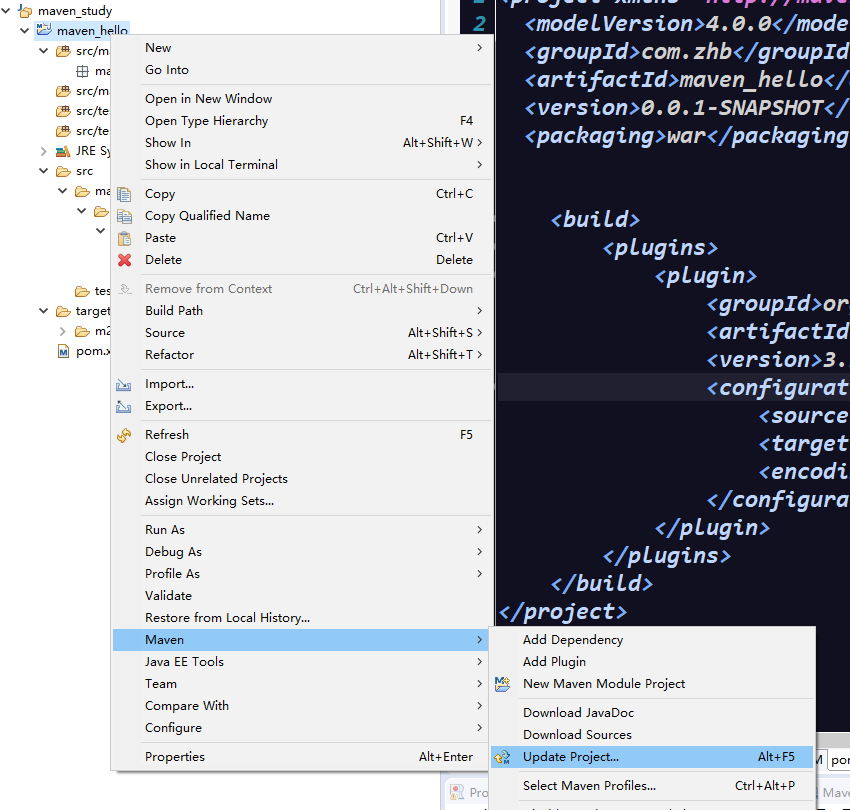
Task: Click the pom.xml file icon
Action: [x=64, y=351]
